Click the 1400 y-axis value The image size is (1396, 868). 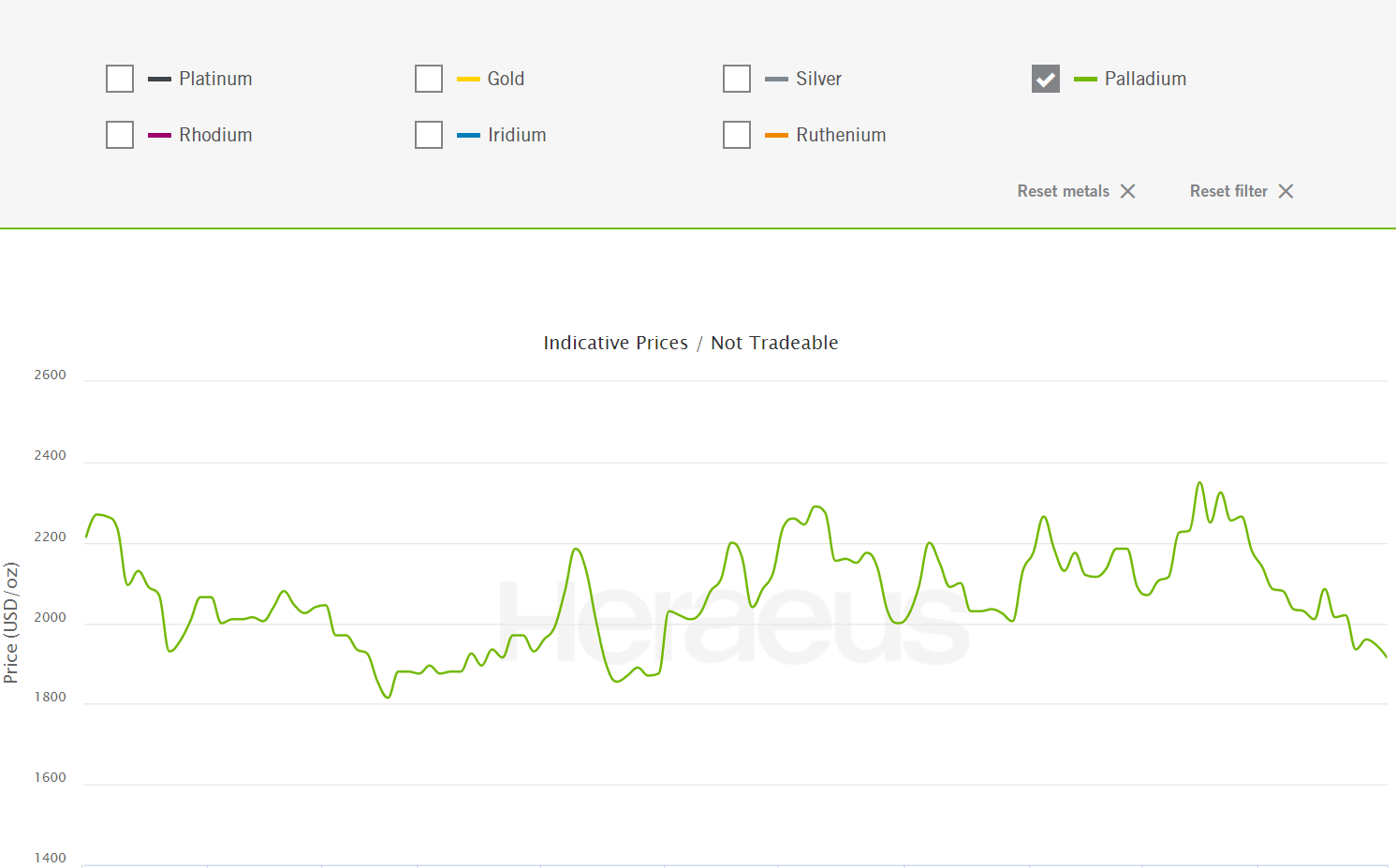pos(51,858)
